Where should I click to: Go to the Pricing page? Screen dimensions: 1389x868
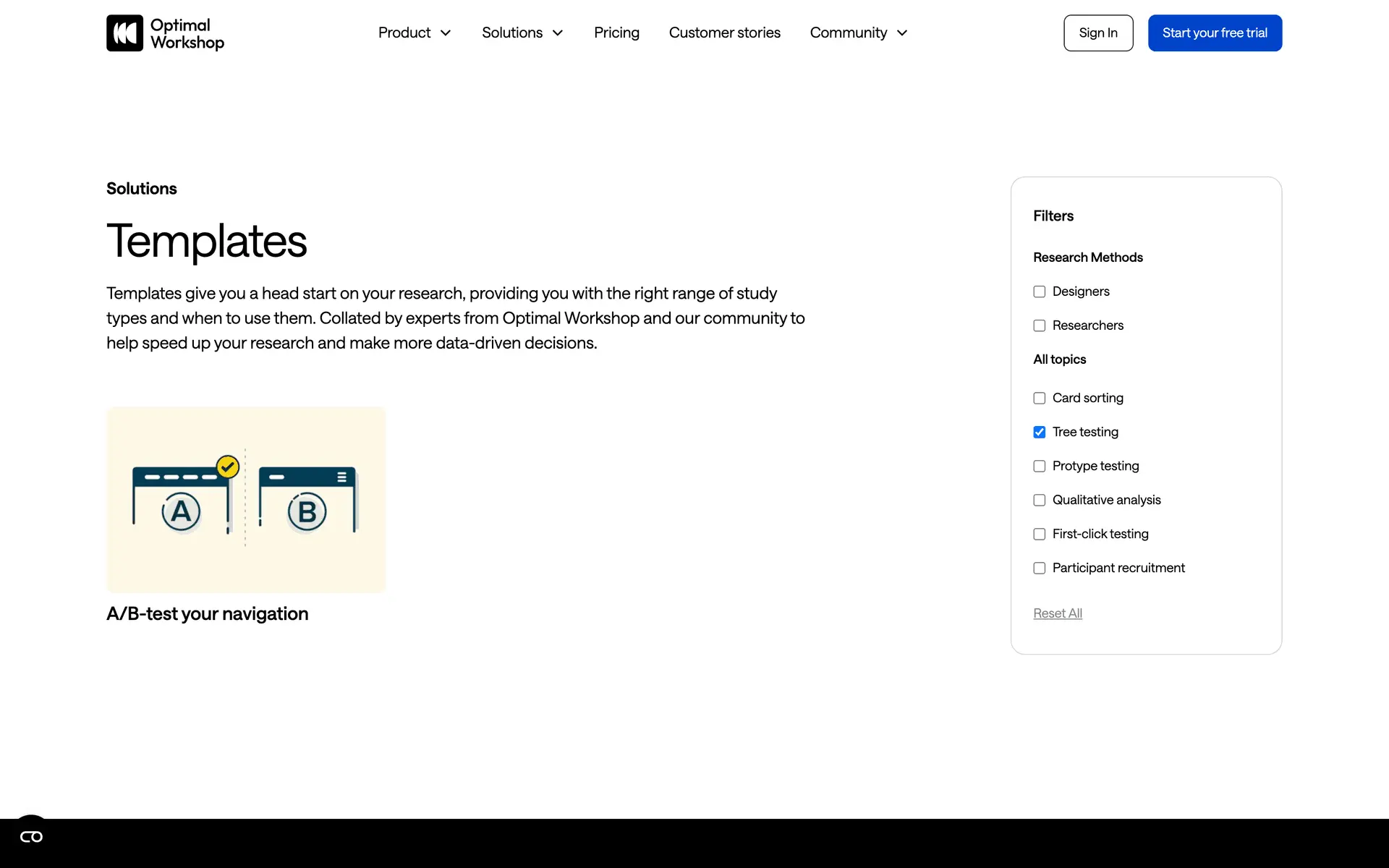click(x=616, y=33)
